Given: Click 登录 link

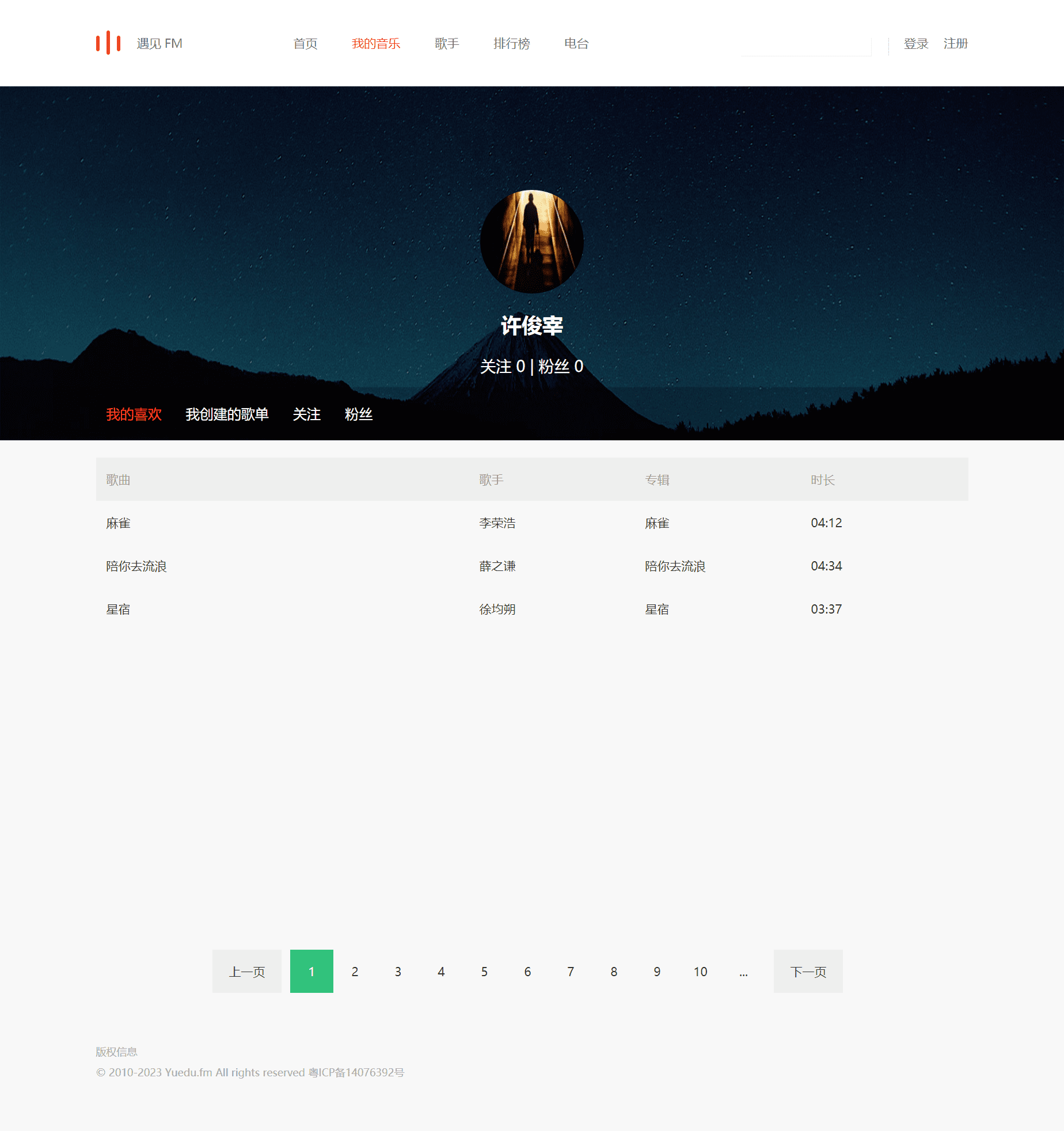Looking at the screenshot, I should [x=916, y=44].
